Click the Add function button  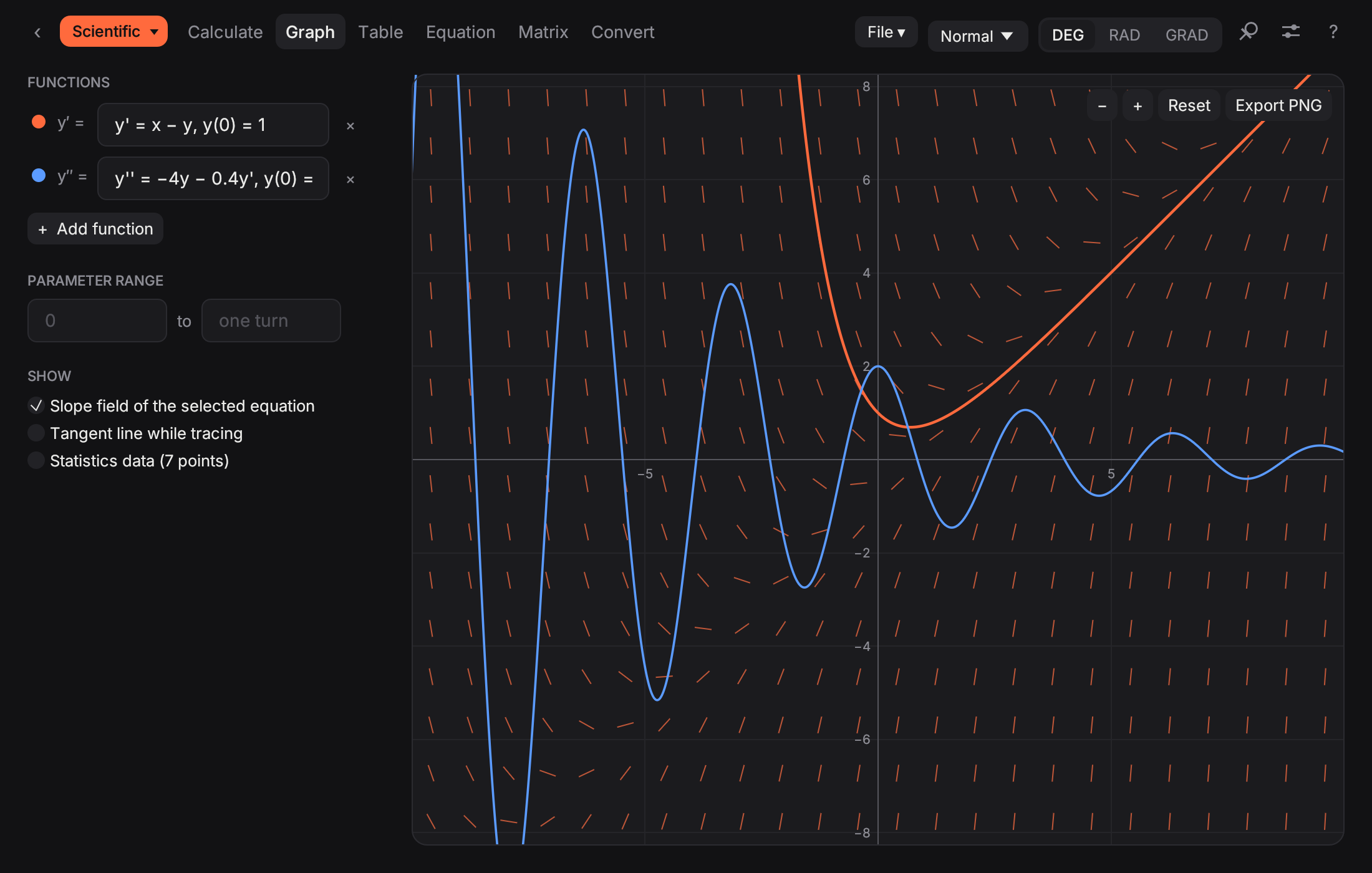coord(95,229)
